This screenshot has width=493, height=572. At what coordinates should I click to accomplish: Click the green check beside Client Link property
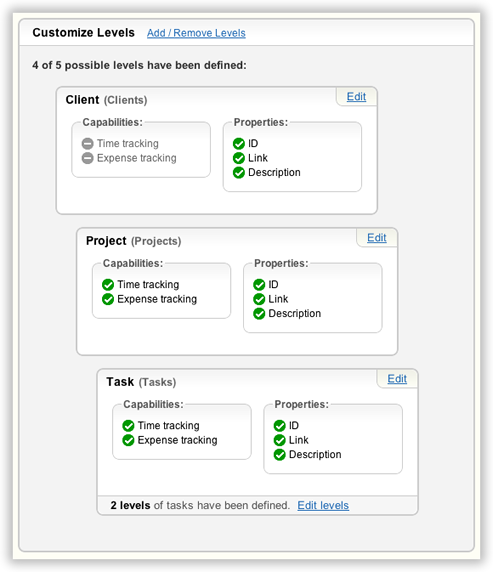click(x=239, y=158)
